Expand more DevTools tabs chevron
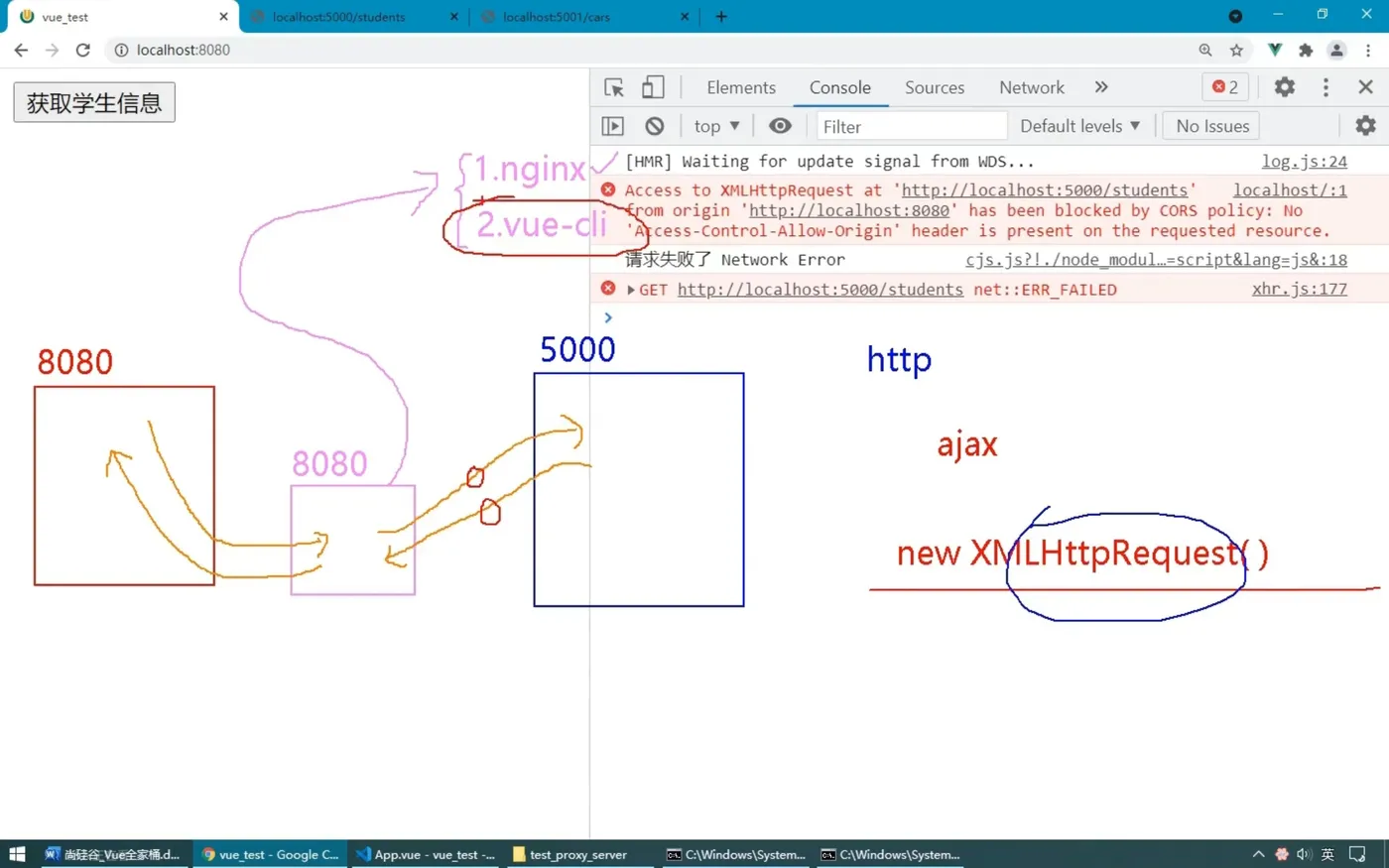 (1101, 87)
